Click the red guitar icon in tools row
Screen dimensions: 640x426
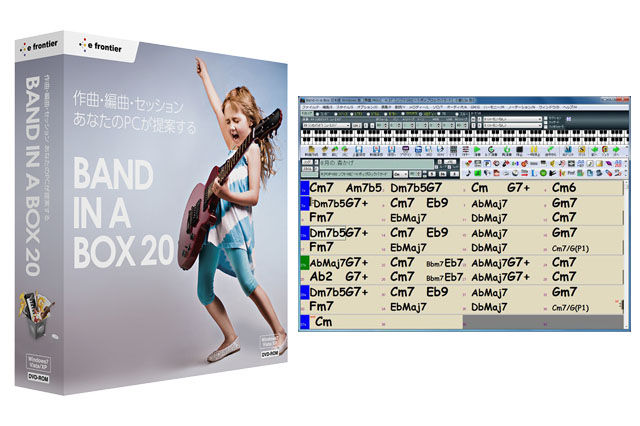[524, 163]
